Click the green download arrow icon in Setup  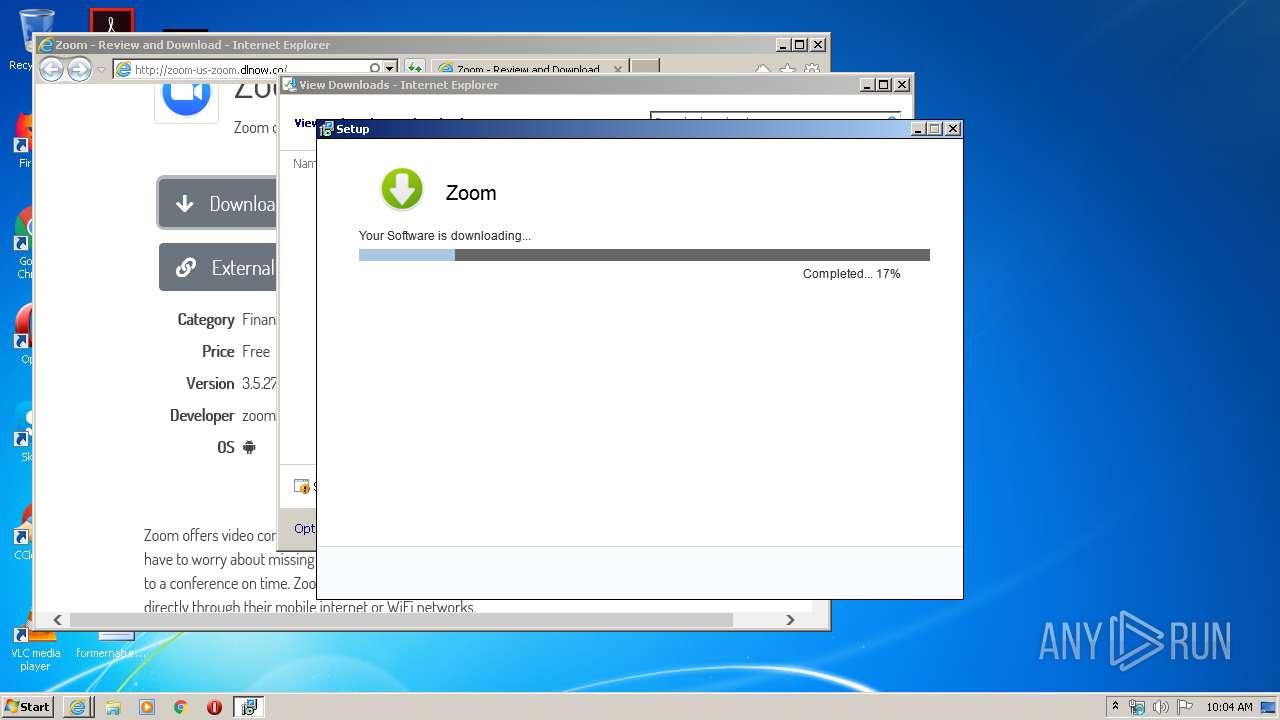tap(402, 189)
